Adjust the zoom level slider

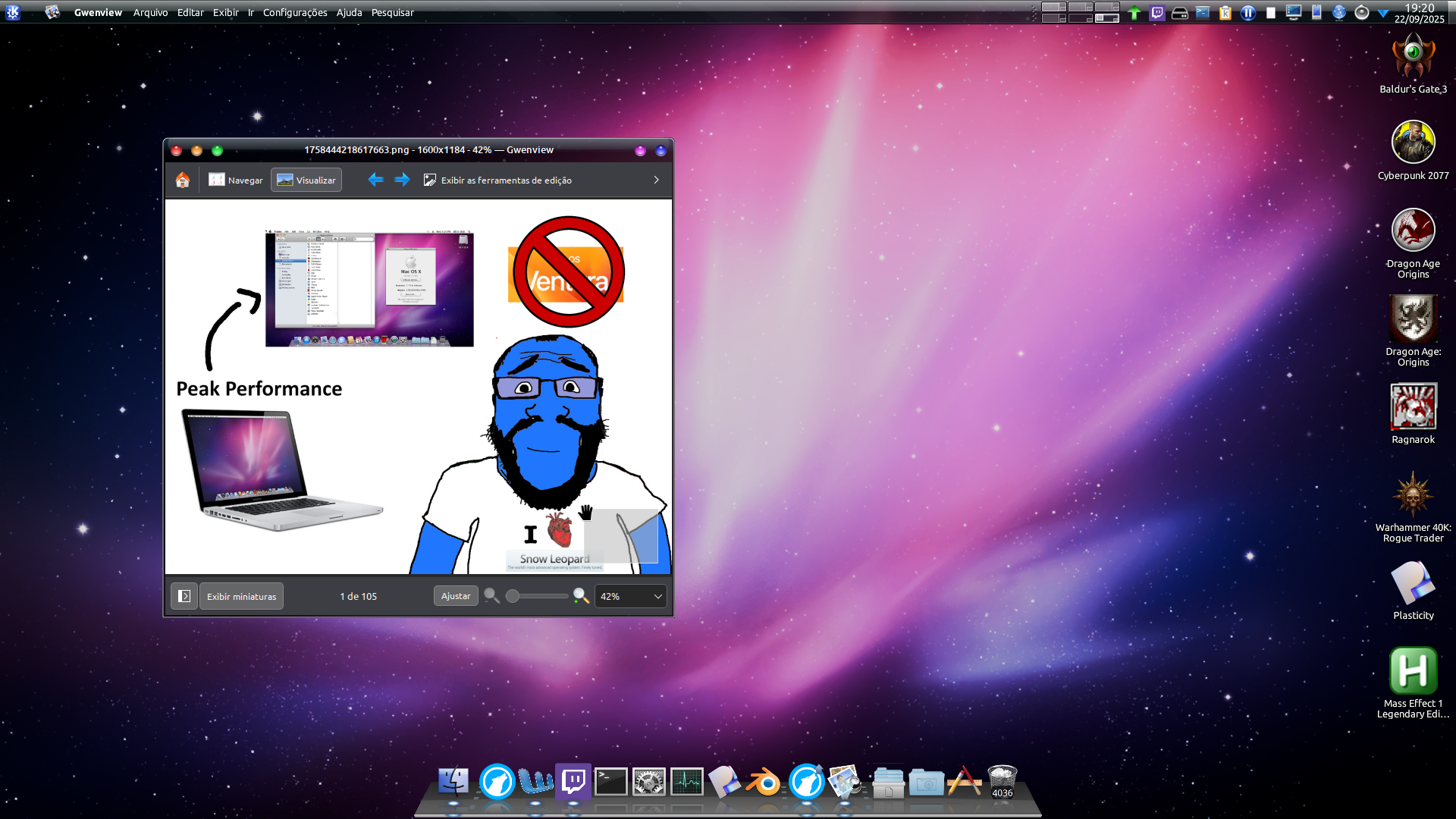click(537, 596)
